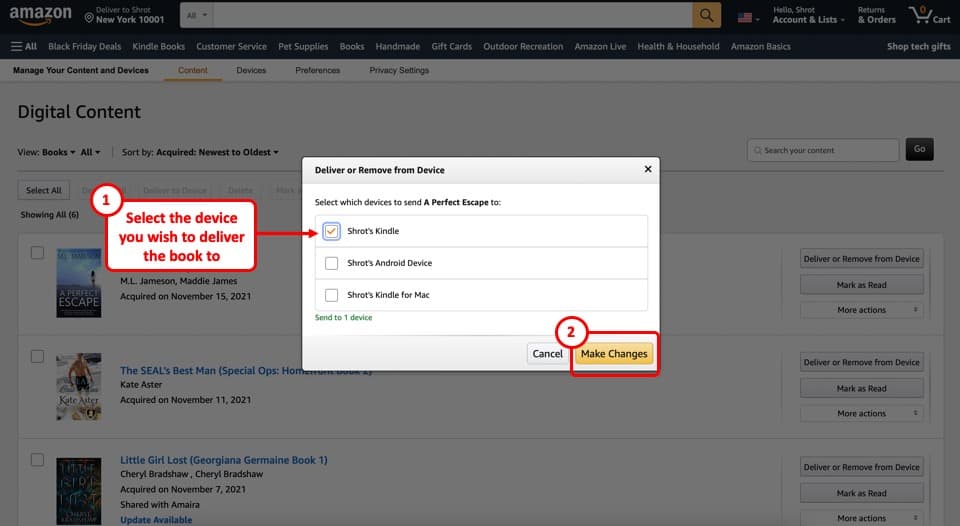Open Sort by Acquired dropdown
This screenshot has height=526, width=960.
(x=217, y=152)
